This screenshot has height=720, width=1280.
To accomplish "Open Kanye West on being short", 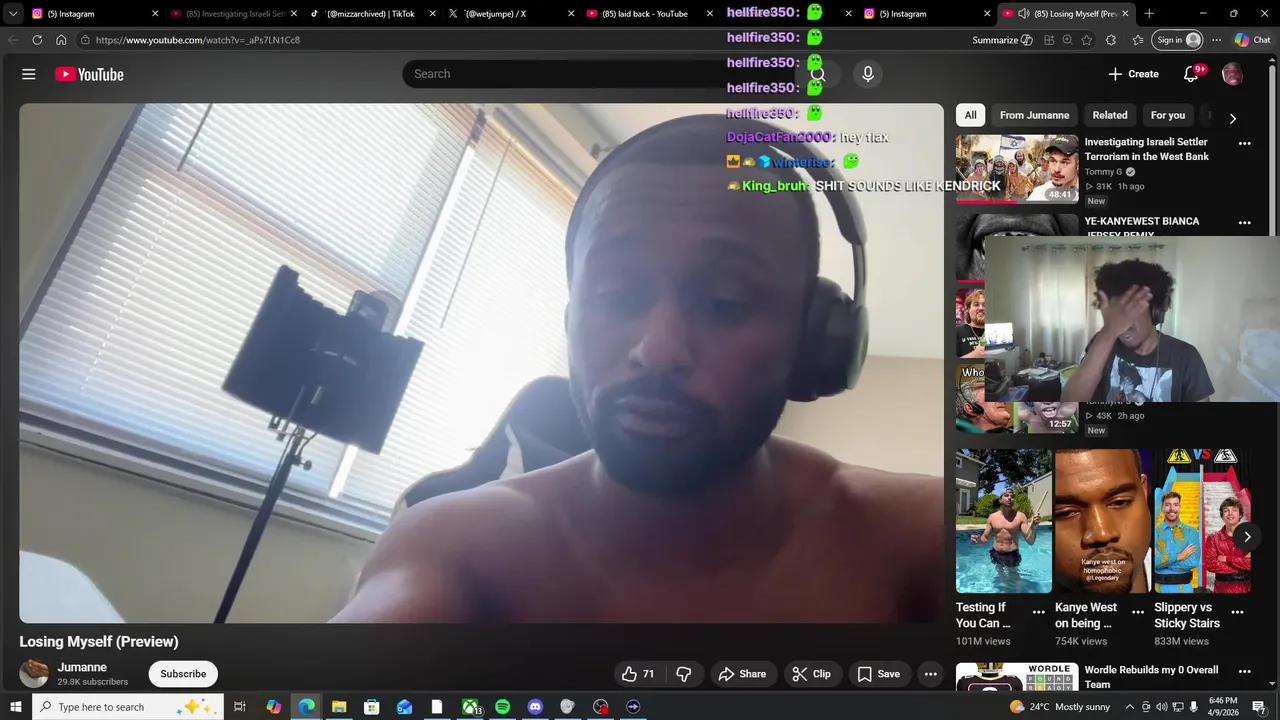I will [x=1103, y=521].
